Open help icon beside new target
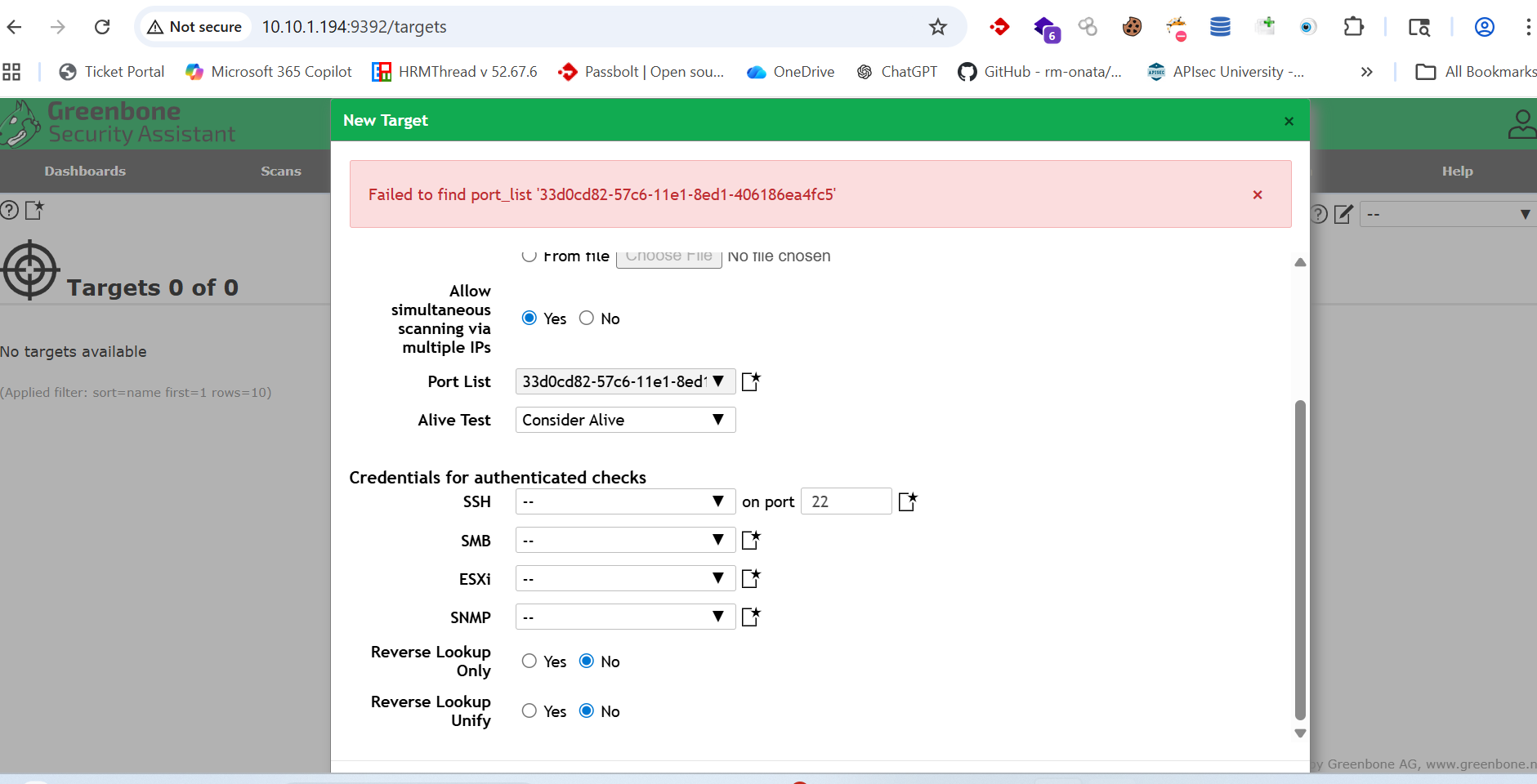This screenshot has height=784, width=1537. tap(9, 211)
